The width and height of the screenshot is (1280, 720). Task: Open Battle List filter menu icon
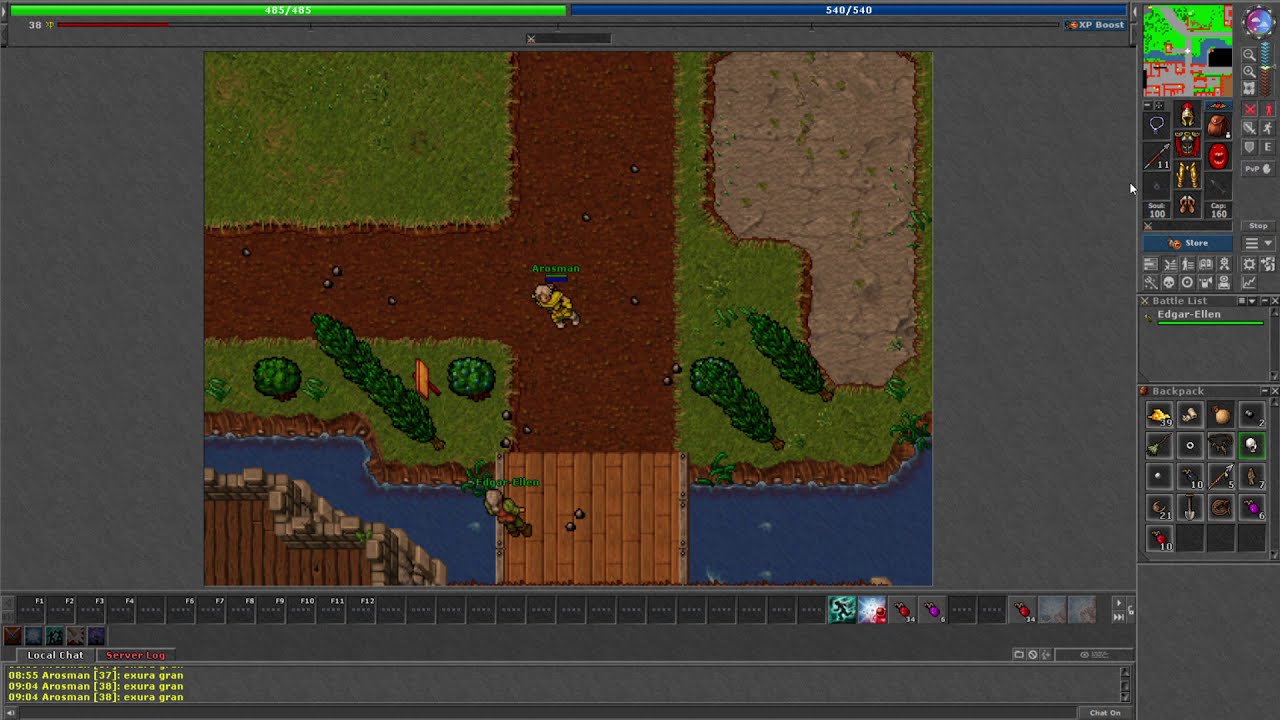1241,300
